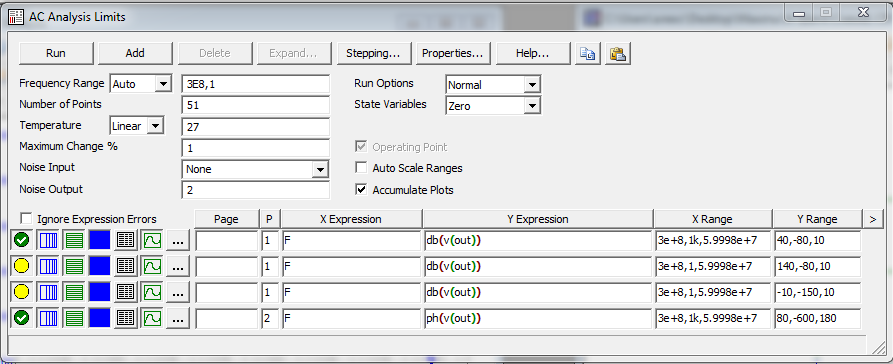Open the Temperature Linear dropdown
This screenshot has width=893, height=364.
155,126
